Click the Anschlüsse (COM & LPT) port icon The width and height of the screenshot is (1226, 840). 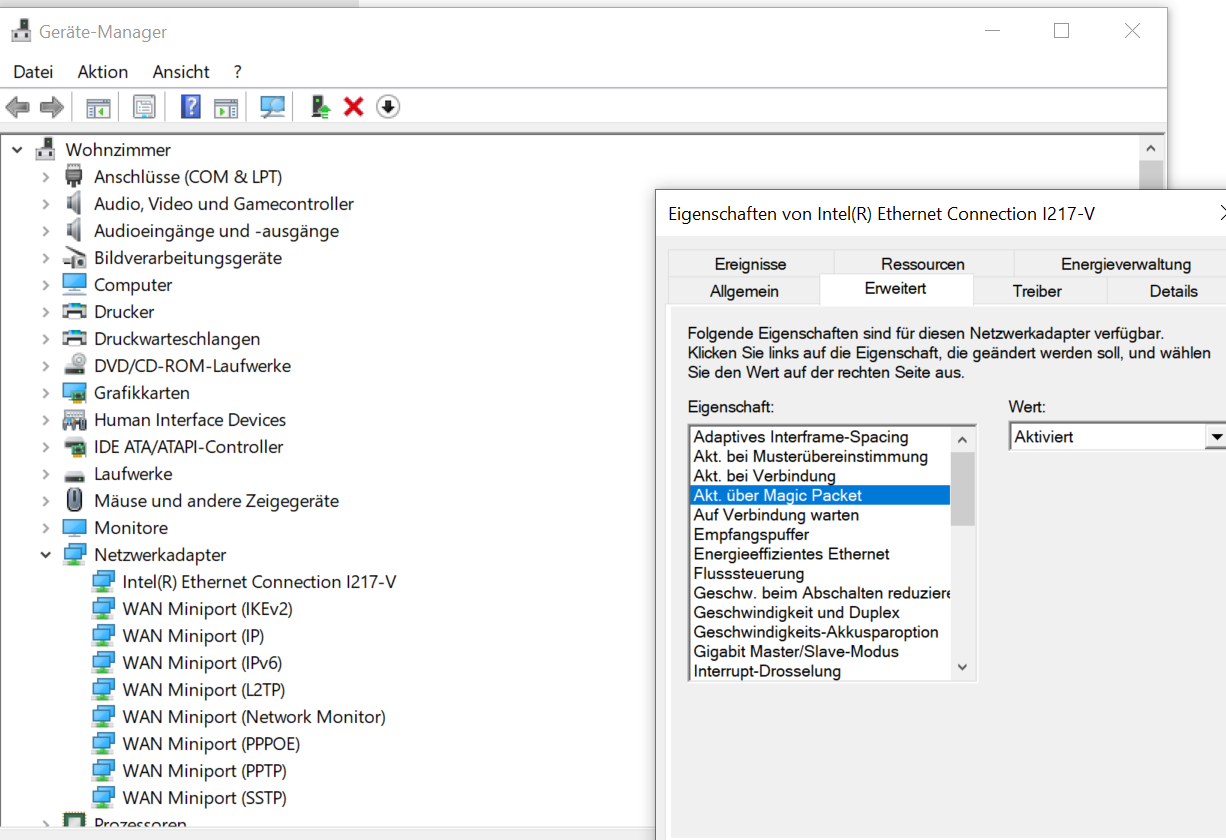tap(74, 176)
